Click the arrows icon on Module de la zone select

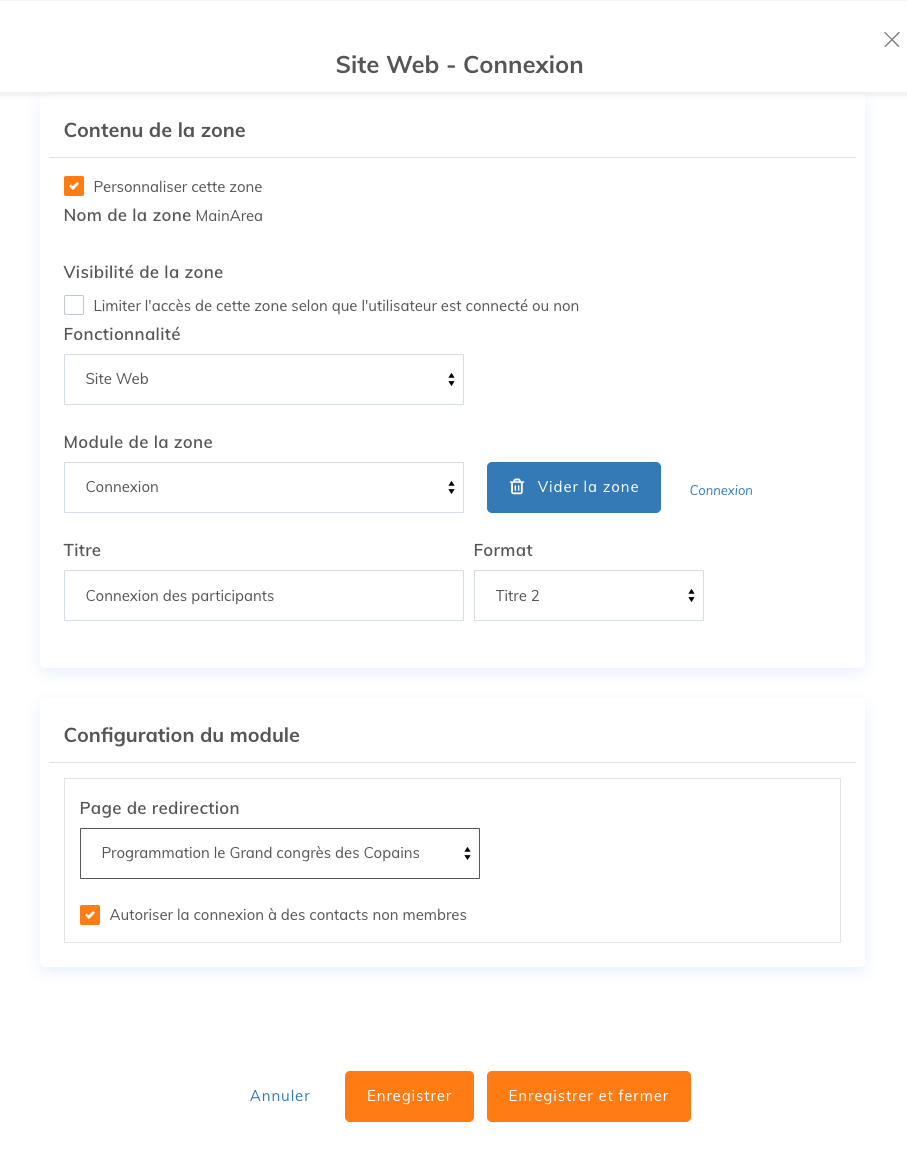[x=451, y=488]
